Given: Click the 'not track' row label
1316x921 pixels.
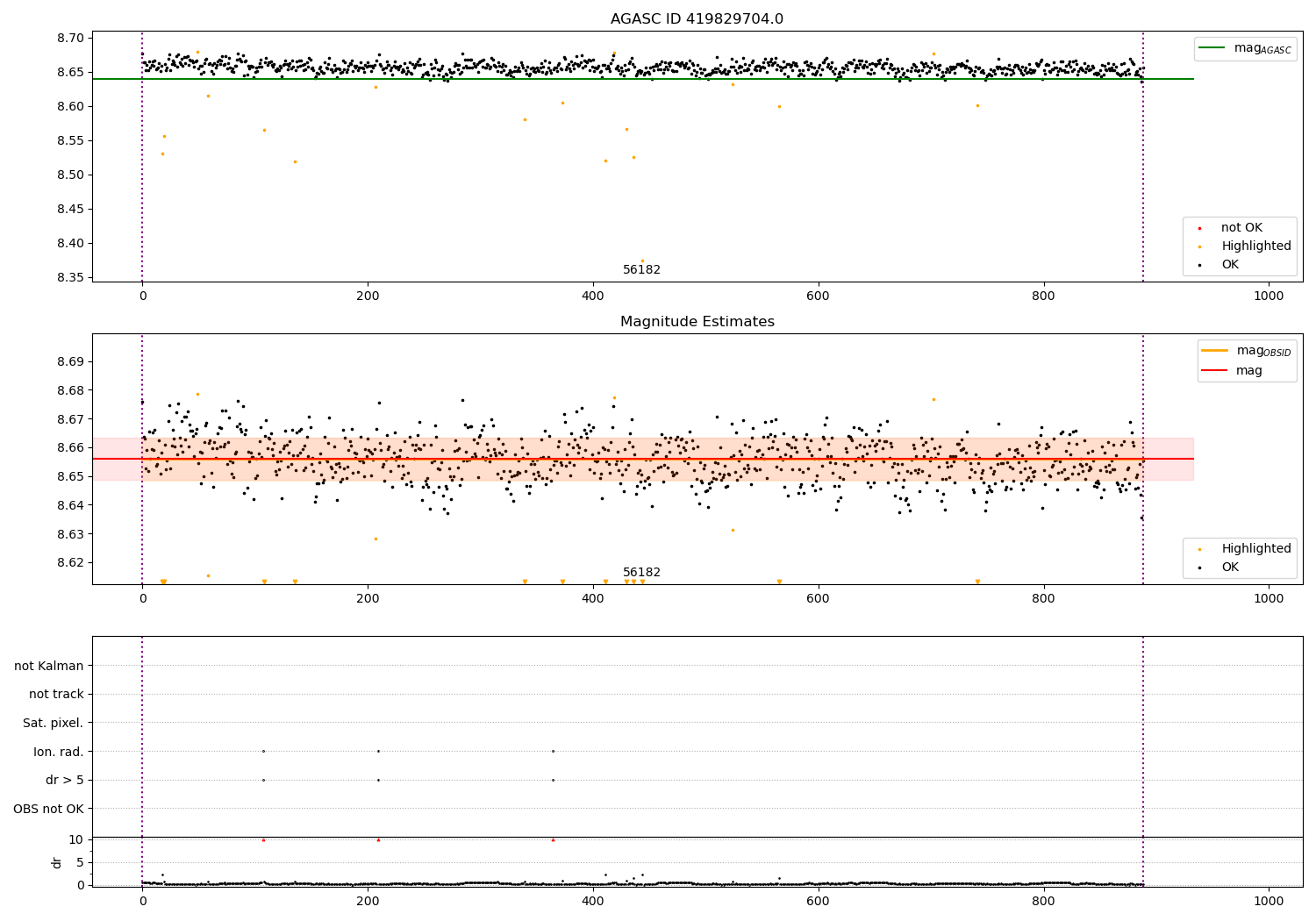Looking at the screenshot, I should tap(56, 695).
